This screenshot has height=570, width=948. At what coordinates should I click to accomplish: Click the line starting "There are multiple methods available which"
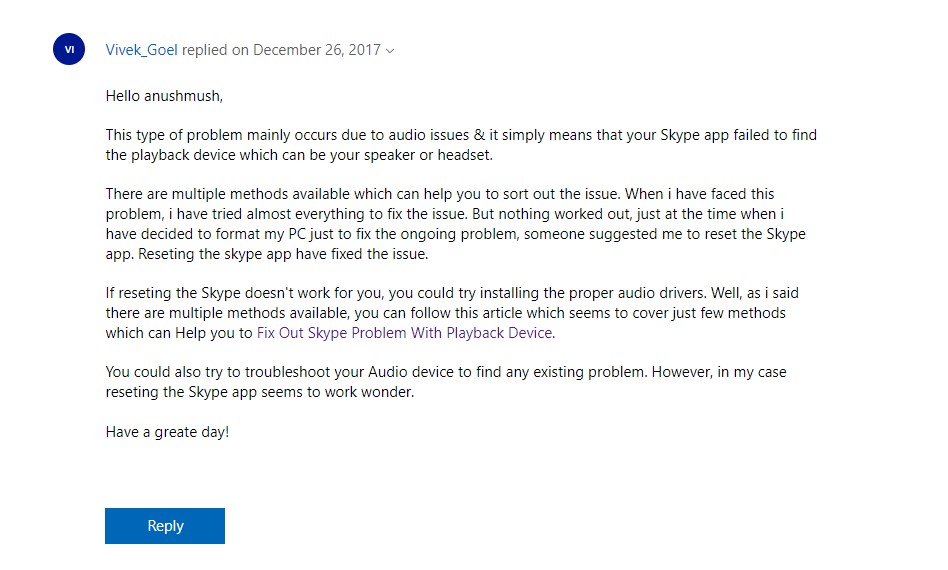[440, 194]
